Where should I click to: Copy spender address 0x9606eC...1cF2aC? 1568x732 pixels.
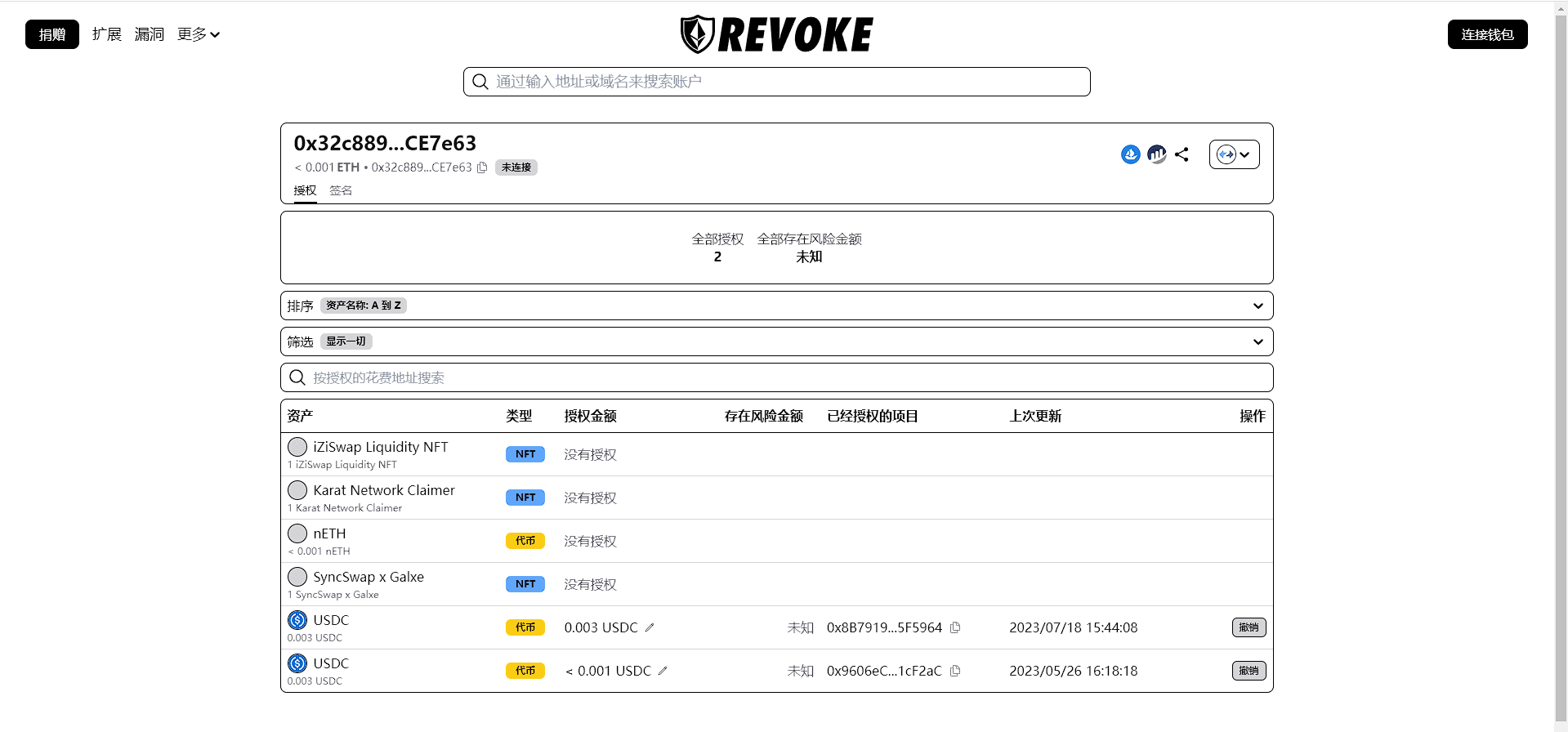(x=955, y=671)
